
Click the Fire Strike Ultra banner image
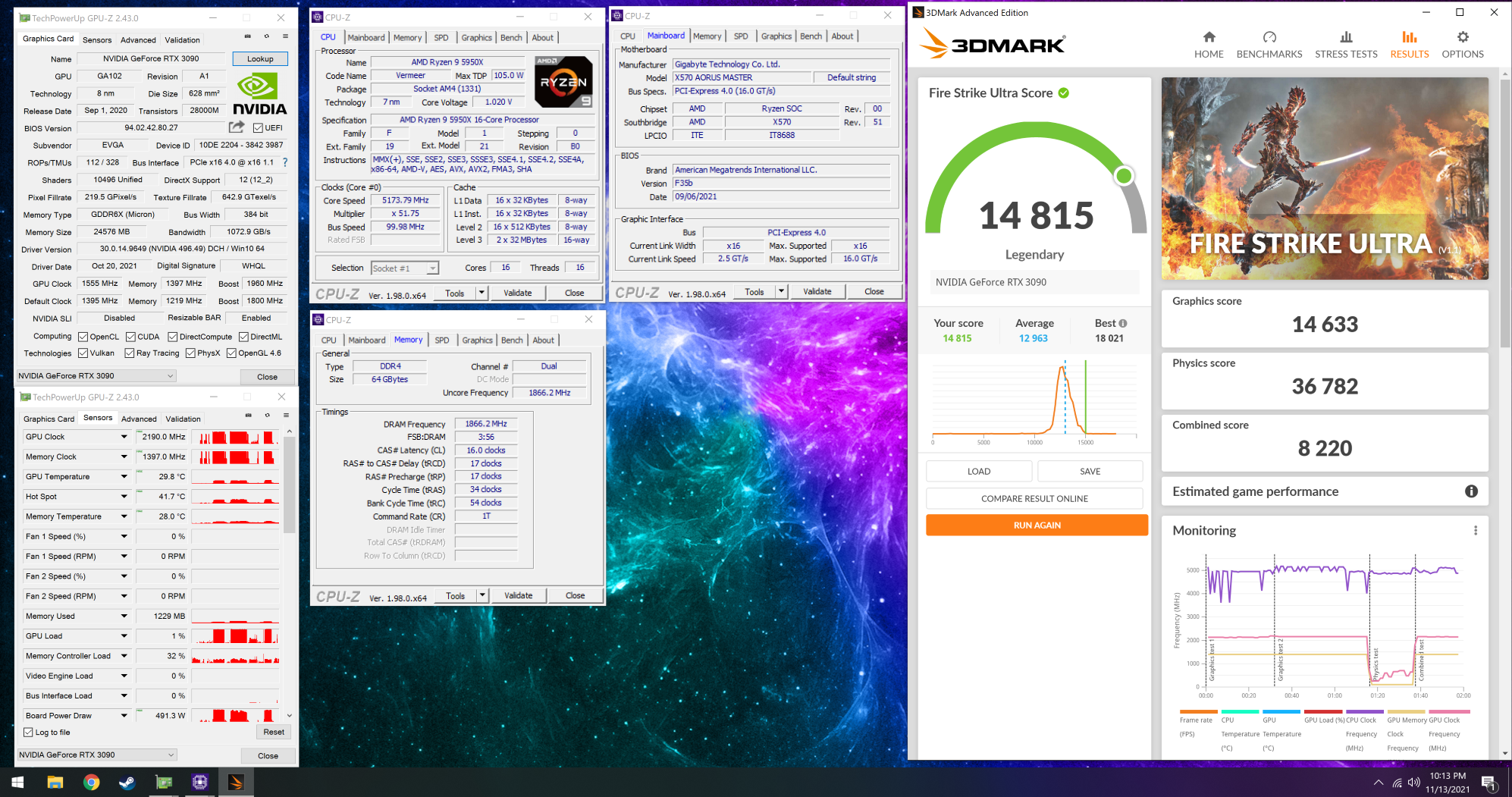pos(1324,178)
